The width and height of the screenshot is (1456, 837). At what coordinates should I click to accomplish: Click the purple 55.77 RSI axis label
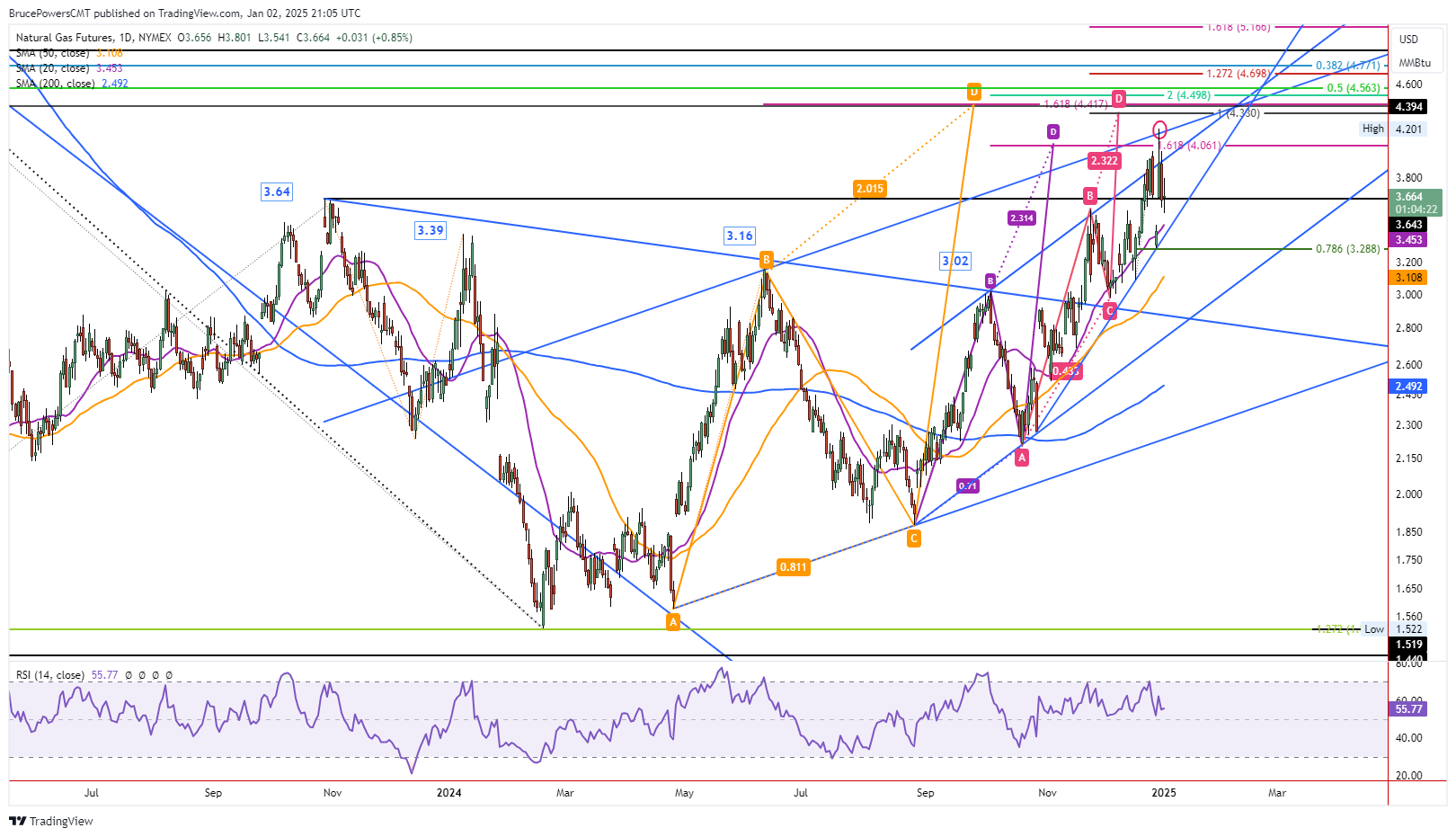1408,709
